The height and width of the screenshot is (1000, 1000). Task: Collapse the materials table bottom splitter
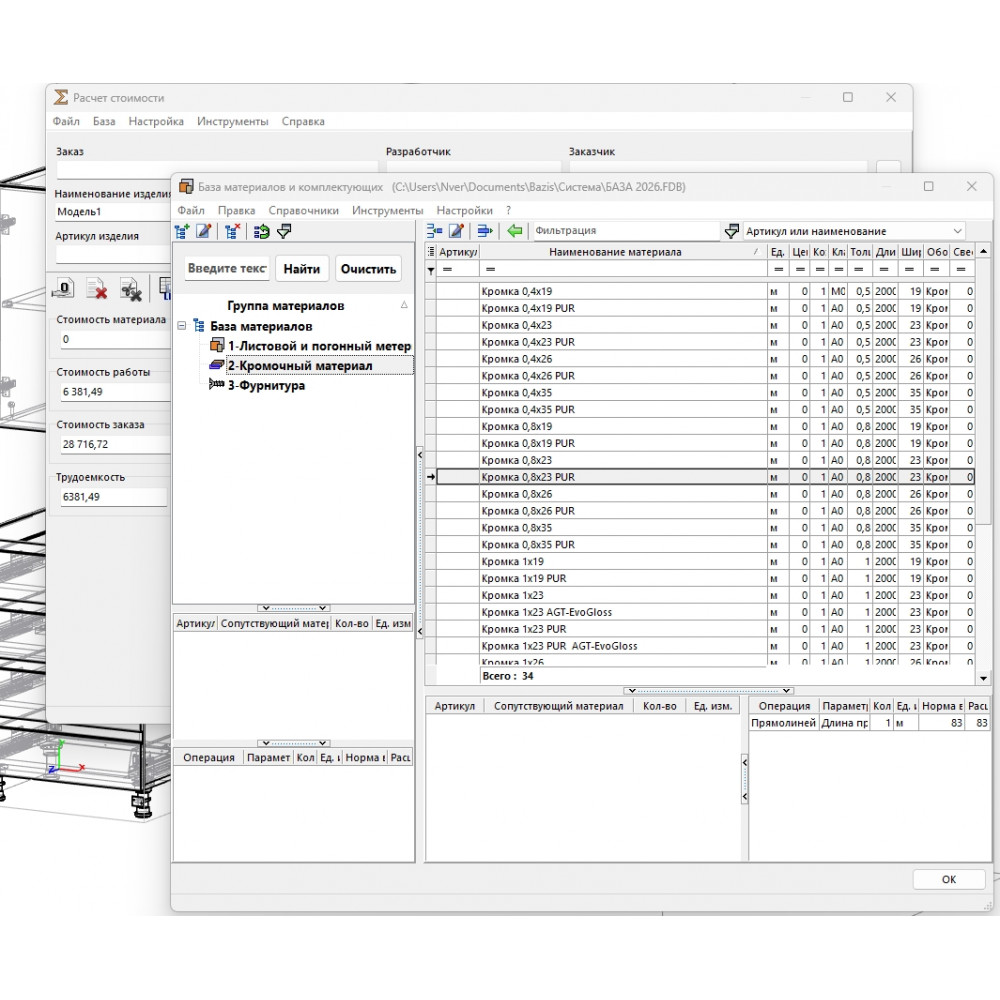[x=708, y=691]
